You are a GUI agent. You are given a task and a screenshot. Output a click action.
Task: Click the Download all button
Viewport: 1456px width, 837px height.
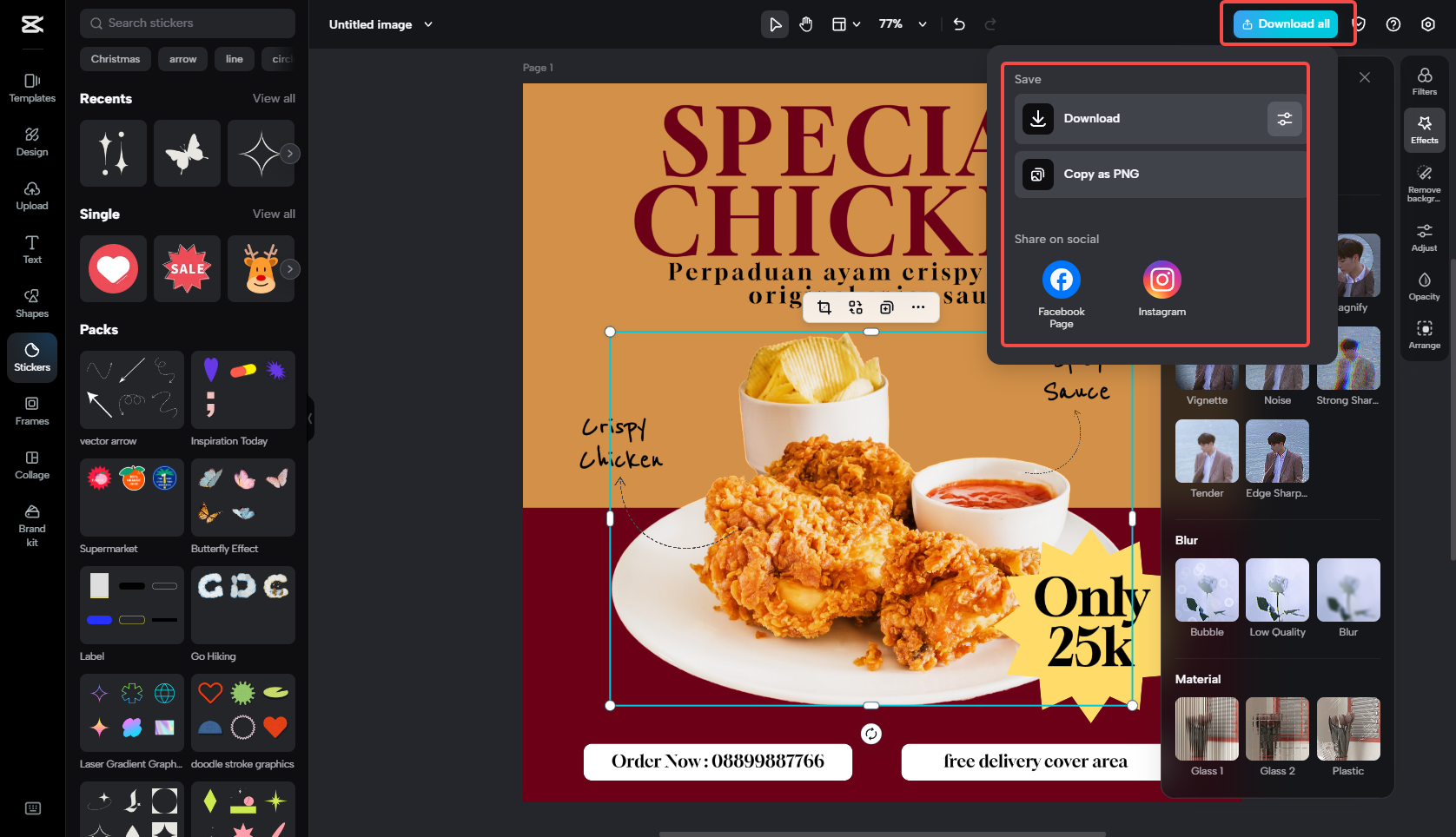point(1286,24)
